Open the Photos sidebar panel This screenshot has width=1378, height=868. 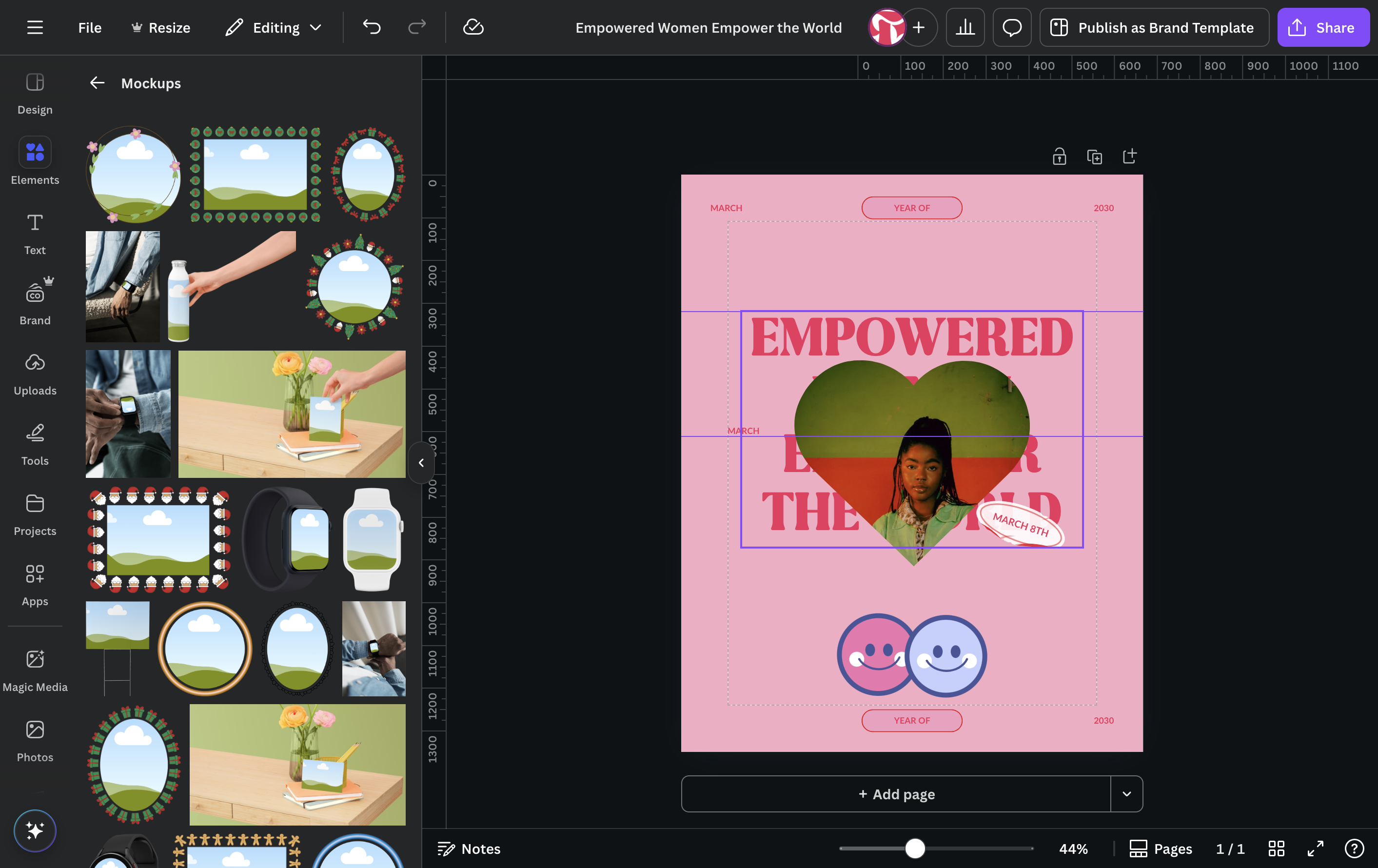click(35, 740)
